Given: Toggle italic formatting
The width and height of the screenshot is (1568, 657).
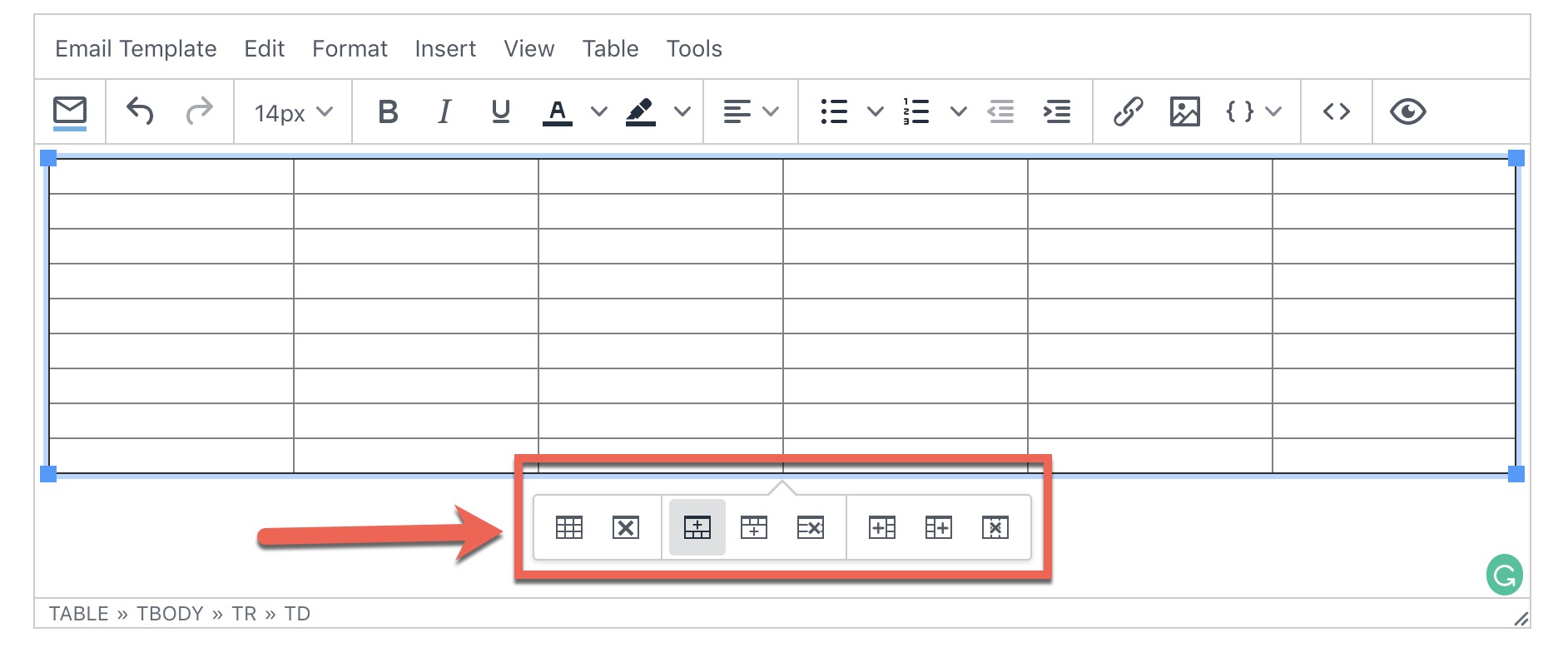Looking at the screenshot, I should point(444,111).
